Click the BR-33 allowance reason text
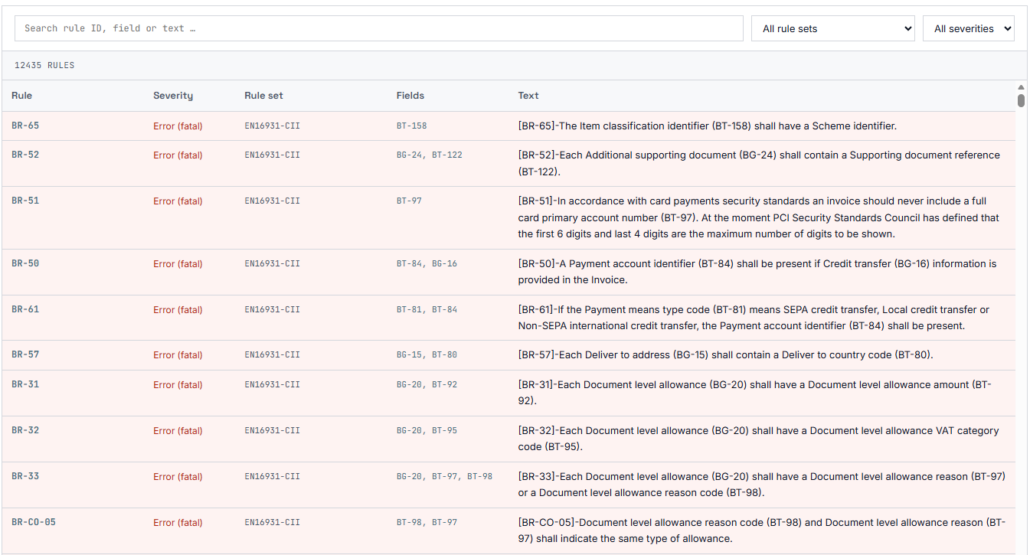 click(761, 484)
